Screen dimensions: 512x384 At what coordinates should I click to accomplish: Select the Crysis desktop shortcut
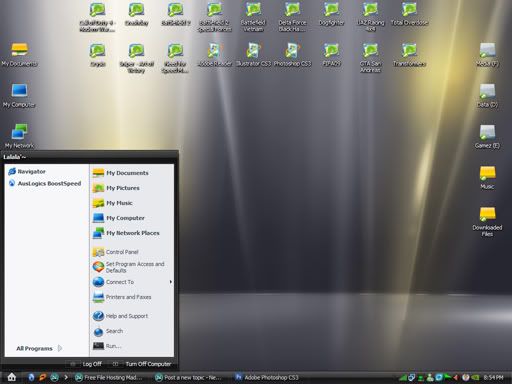coord(97,55)
